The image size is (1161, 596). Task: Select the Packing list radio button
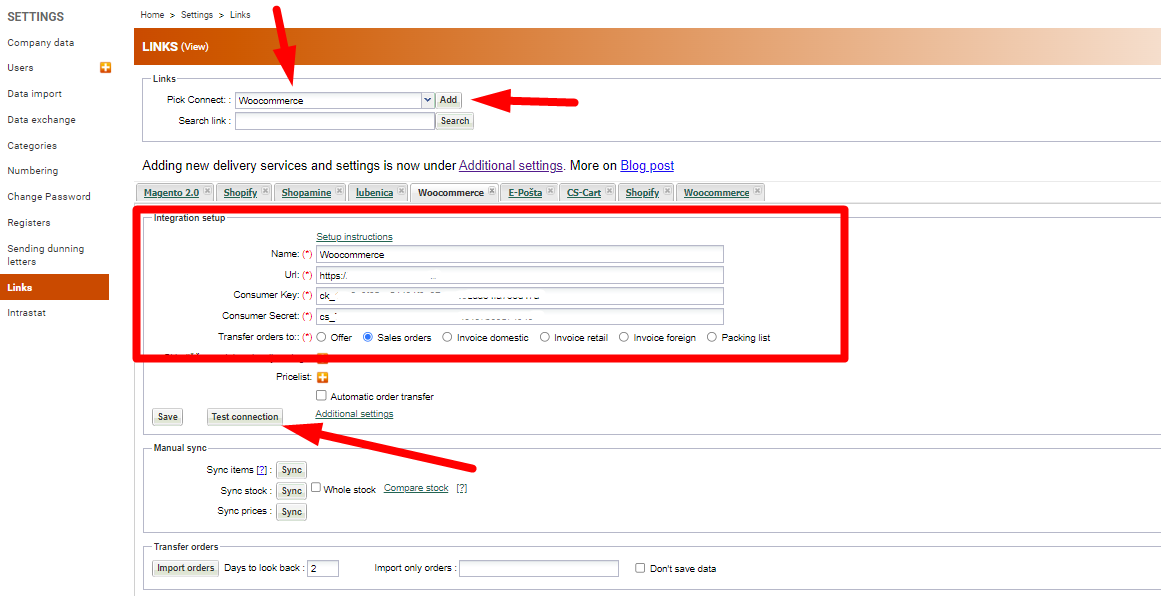pos(712,337)
